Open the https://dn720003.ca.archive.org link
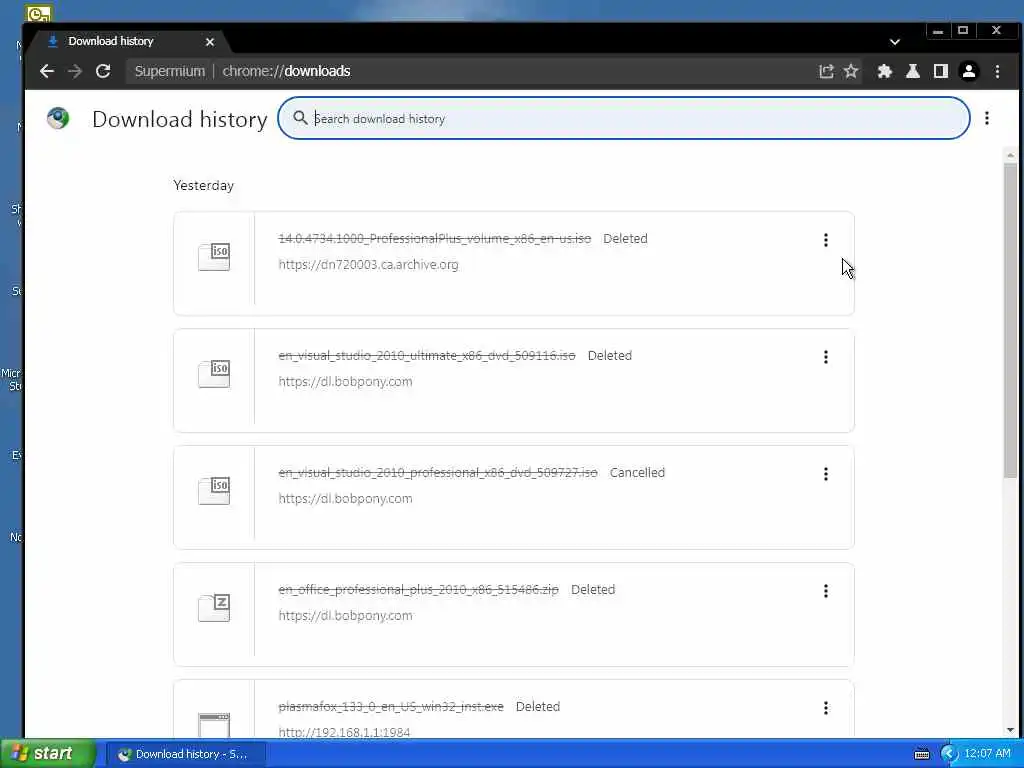 tap(368, 264)
